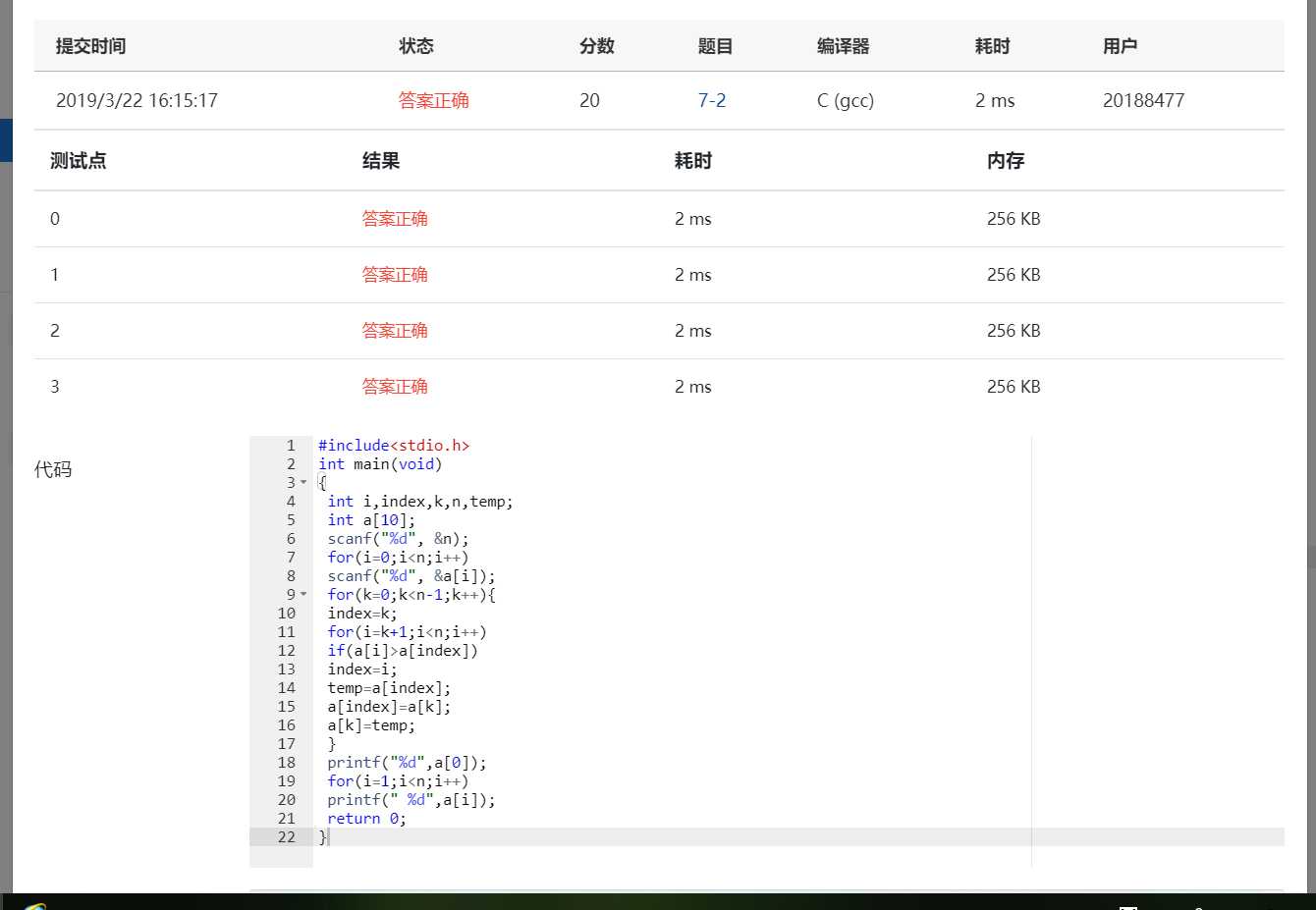Image resolution: width=1316 pixels, height=910 pixels.
Task: Click the 代码 label
Action: click(53, 469)
